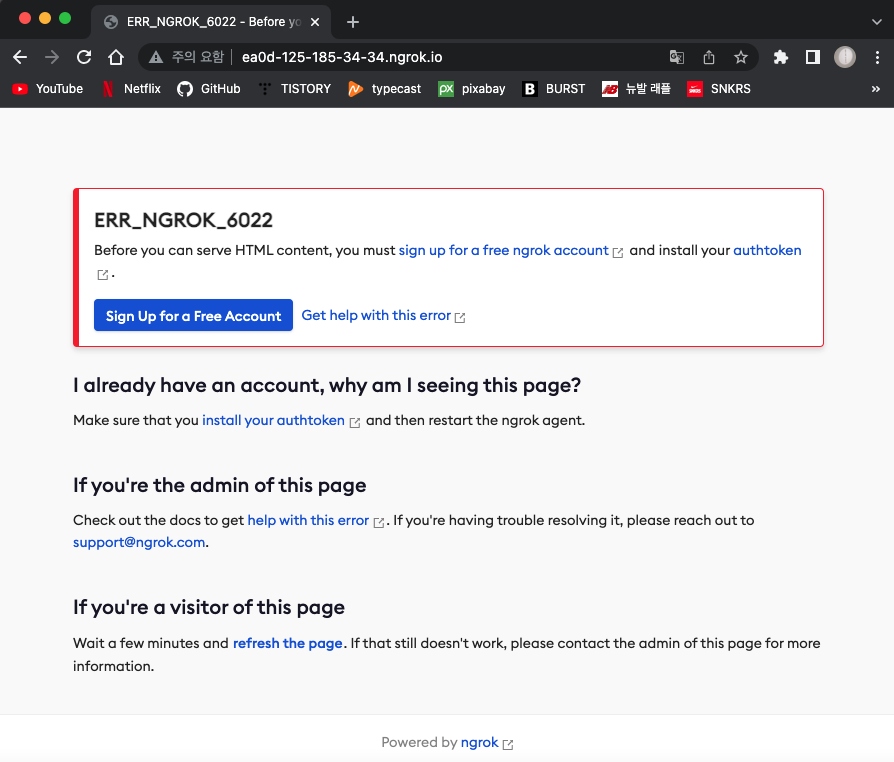
Task: Click Sign Up for a Free Account
Action: [193, 315]
